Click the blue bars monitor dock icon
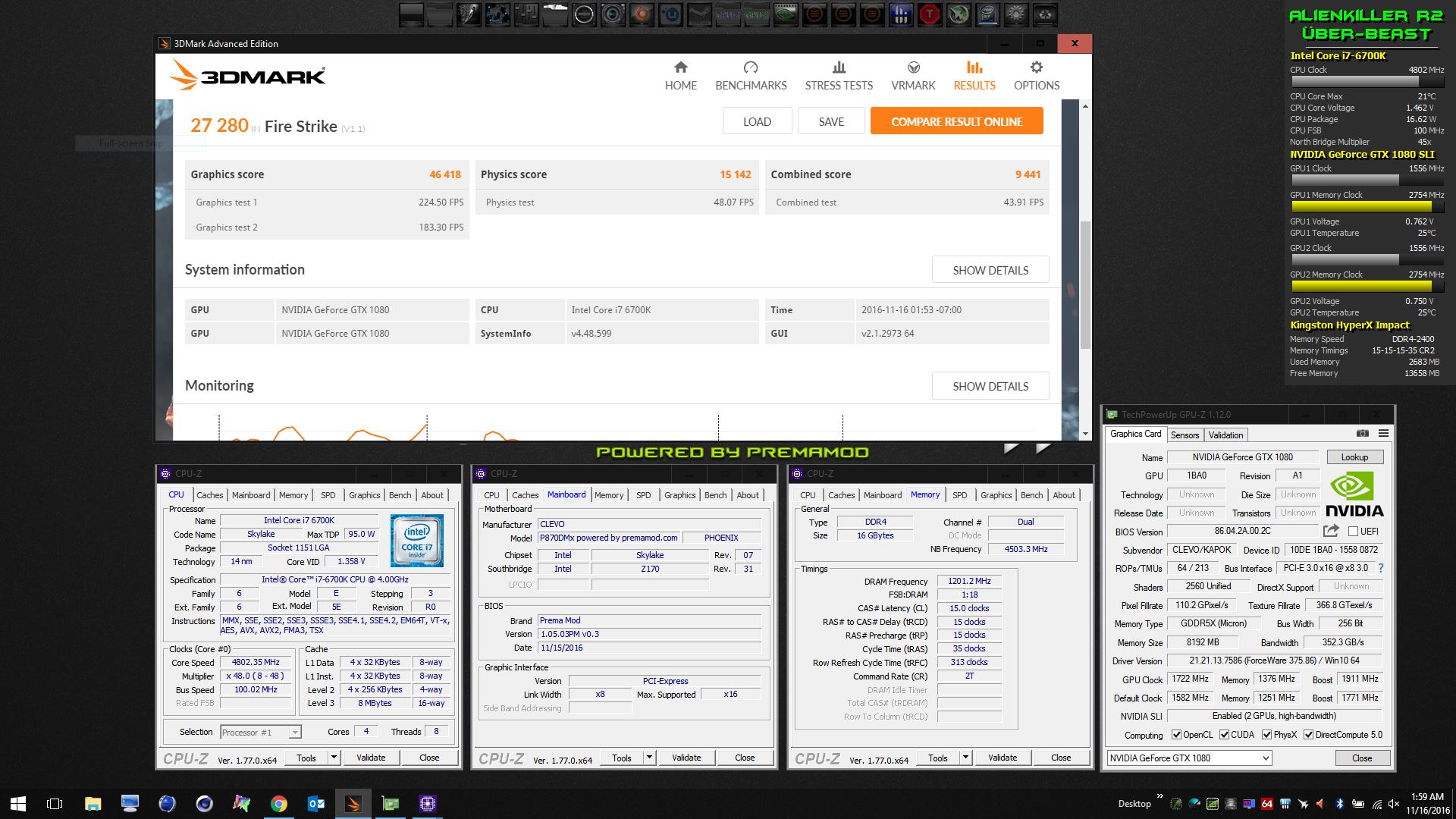 pyautogui.click(x=900, y=14)
